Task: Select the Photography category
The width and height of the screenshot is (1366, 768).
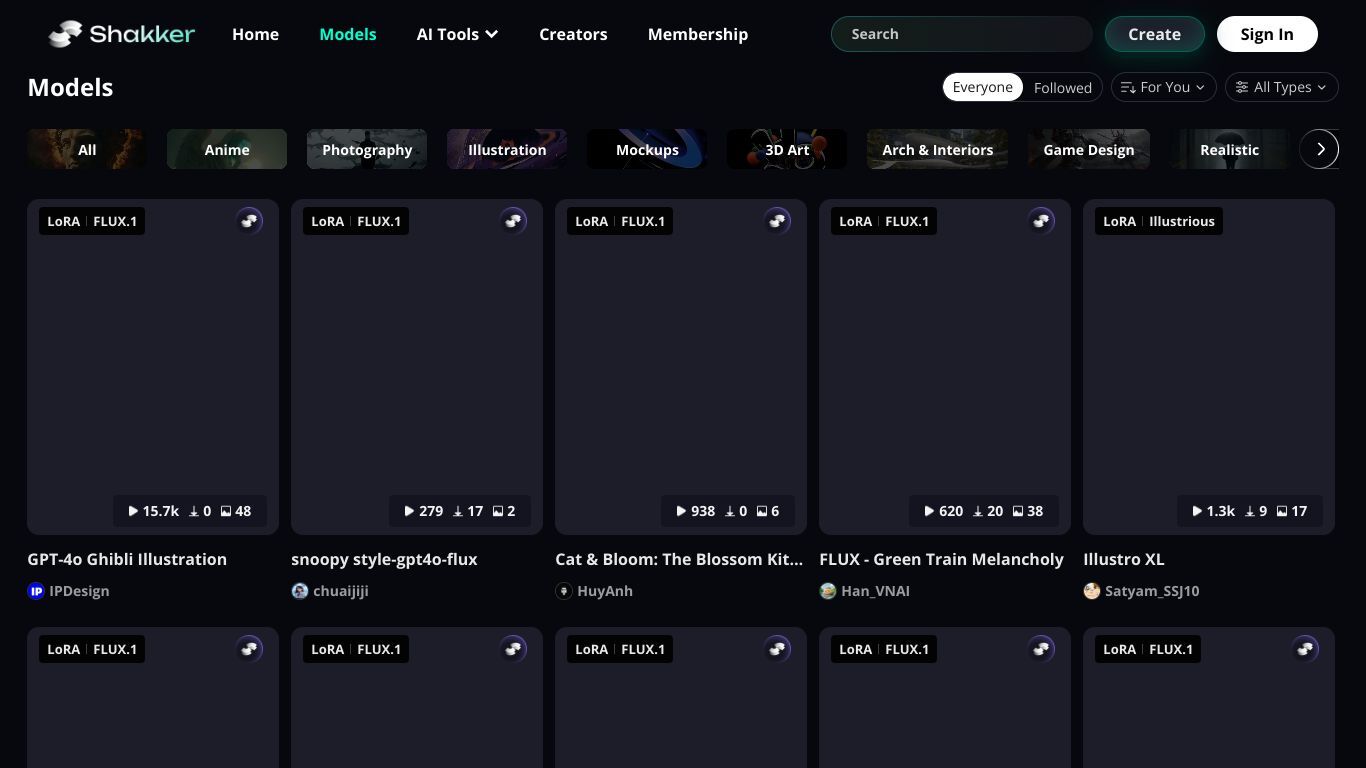Action: click(x=367, y=149)
